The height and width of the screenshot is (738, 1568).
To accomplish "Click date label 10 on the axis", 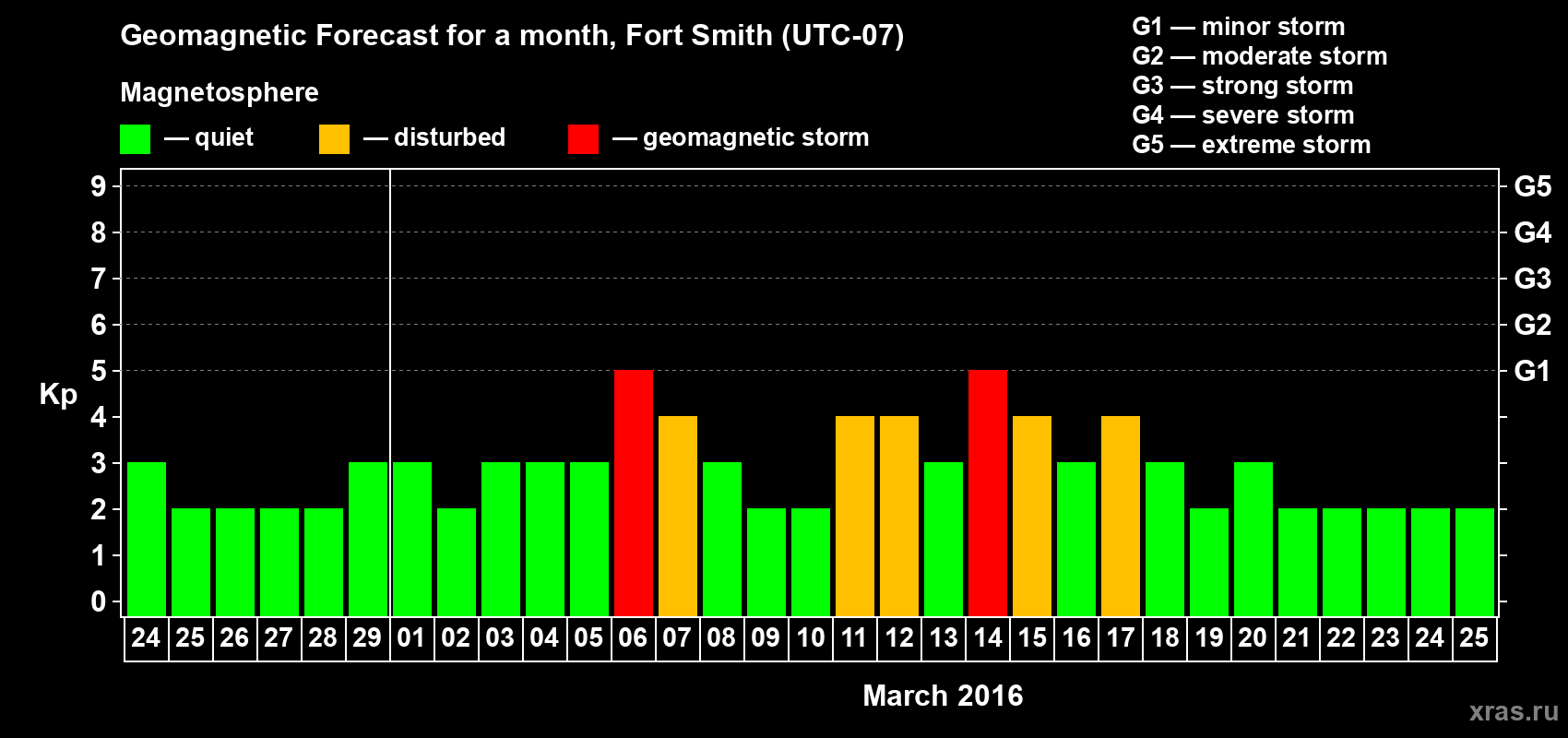I will click(x=811, y=638).
